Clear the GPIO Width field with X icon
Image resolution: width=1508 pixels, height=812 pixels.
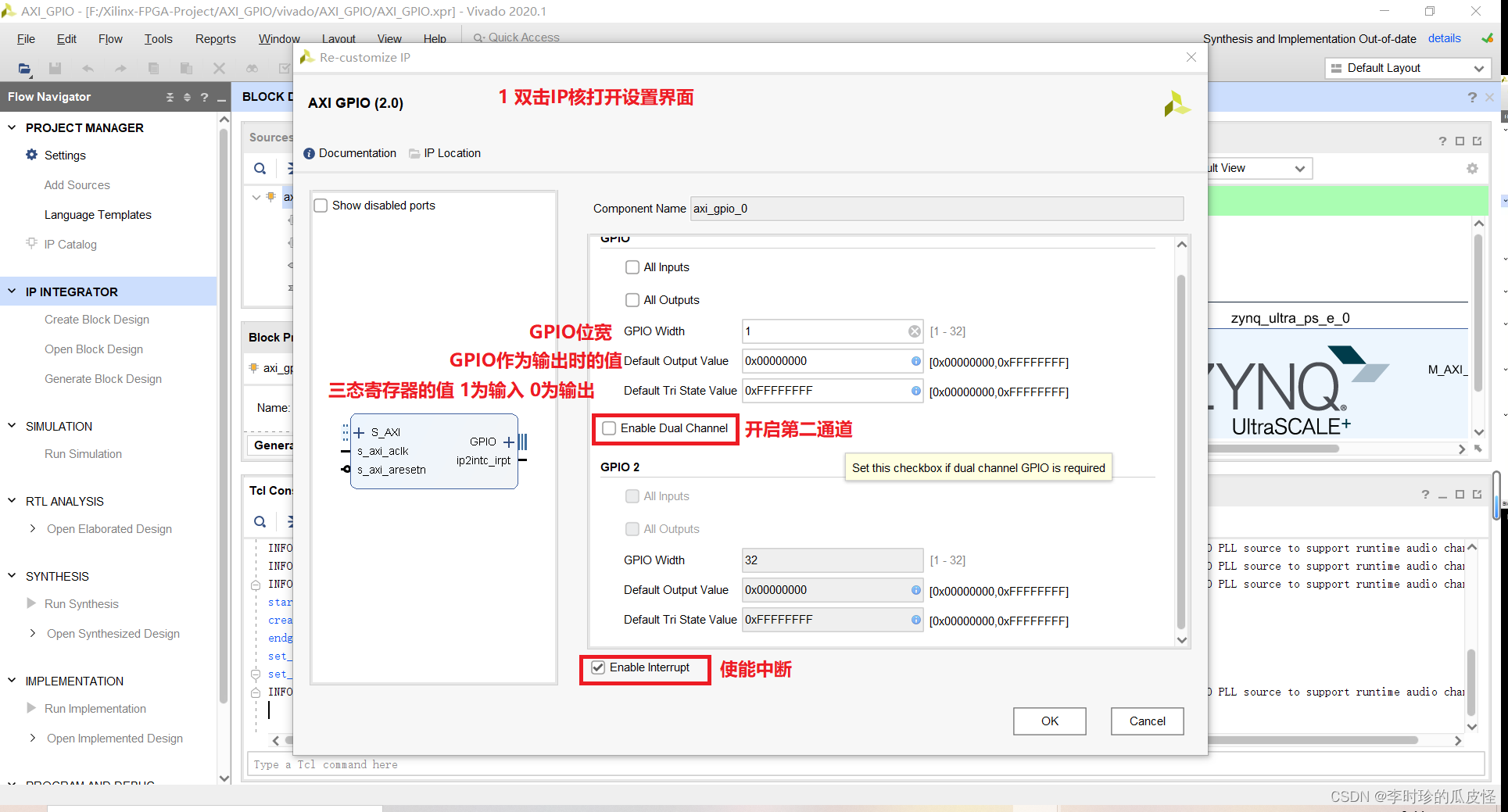tap(914, 331)
